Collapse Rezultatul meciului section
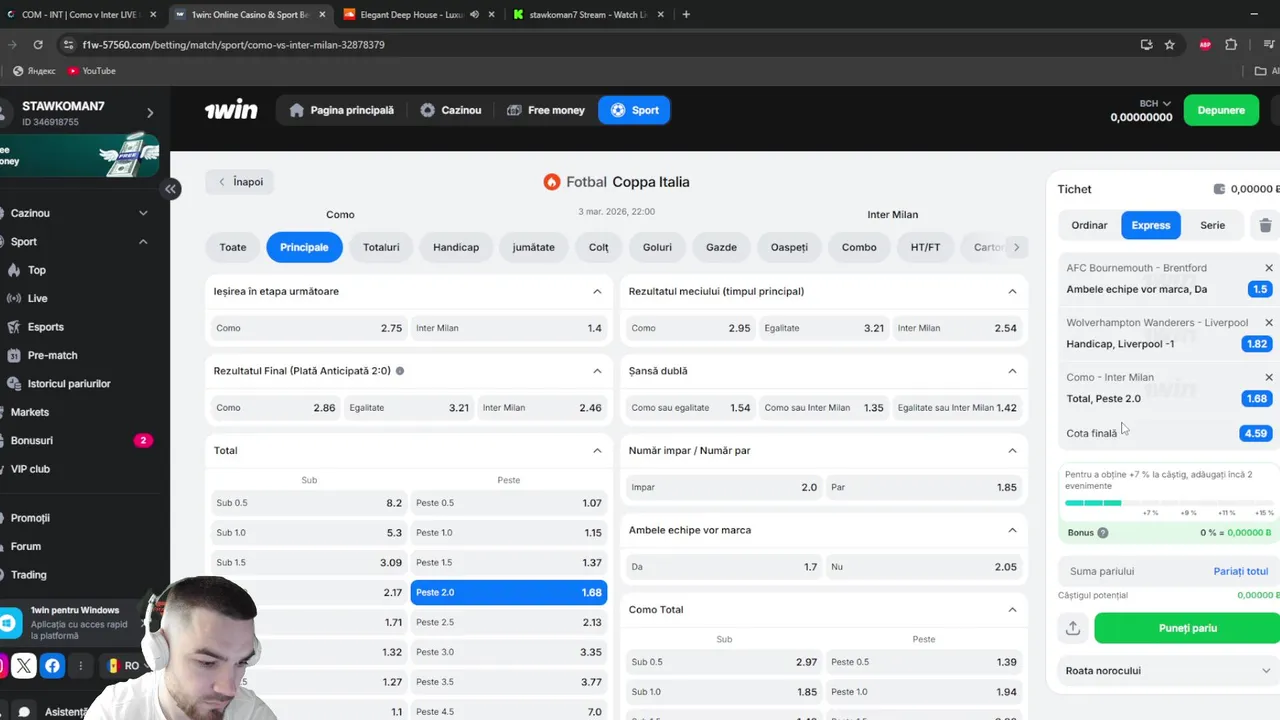This screenshot has height=720, width=1280. click(1012, 292)
